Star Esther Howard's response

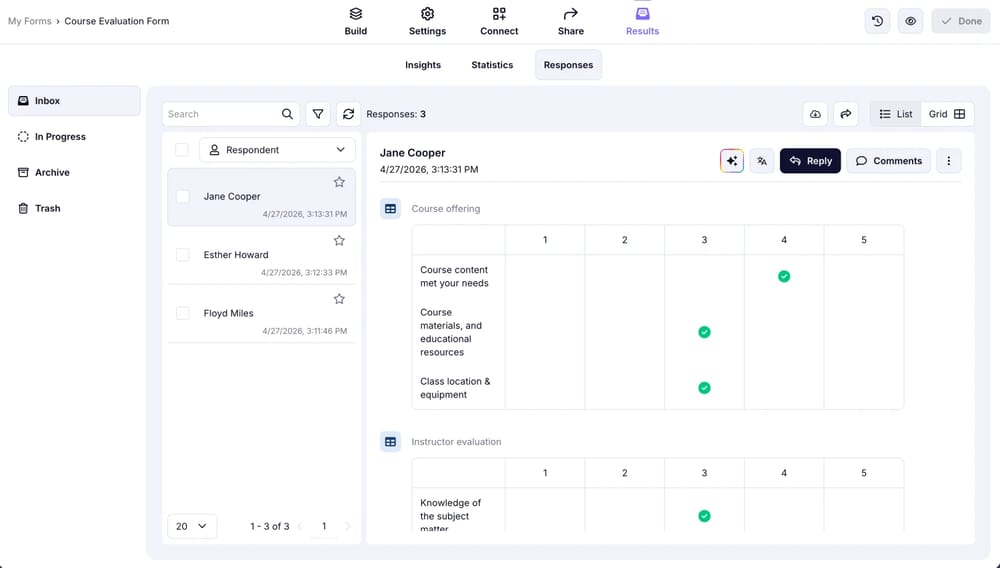[339, 240]
